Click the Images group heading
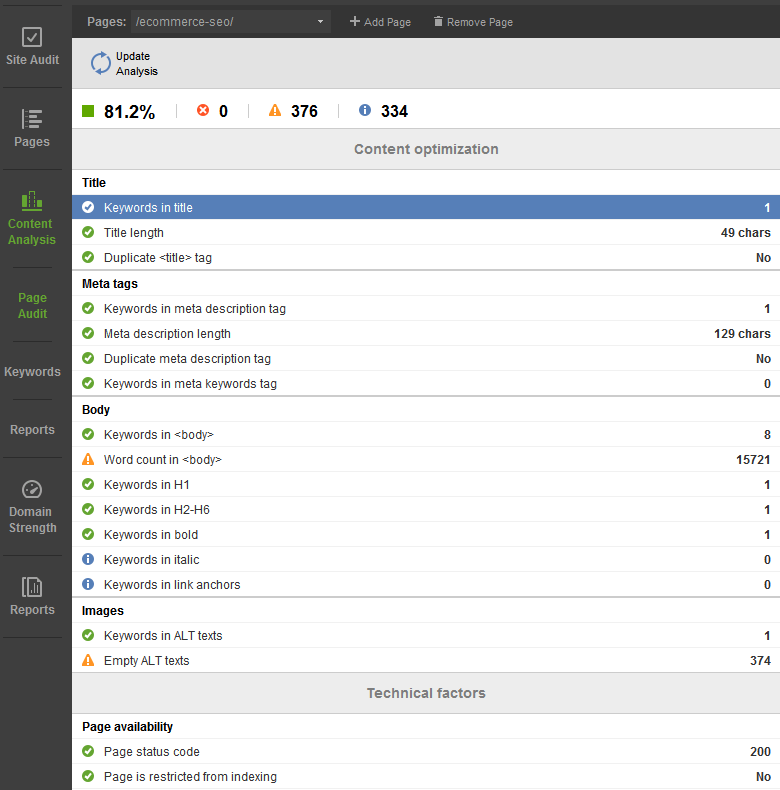 click(103, 611)
